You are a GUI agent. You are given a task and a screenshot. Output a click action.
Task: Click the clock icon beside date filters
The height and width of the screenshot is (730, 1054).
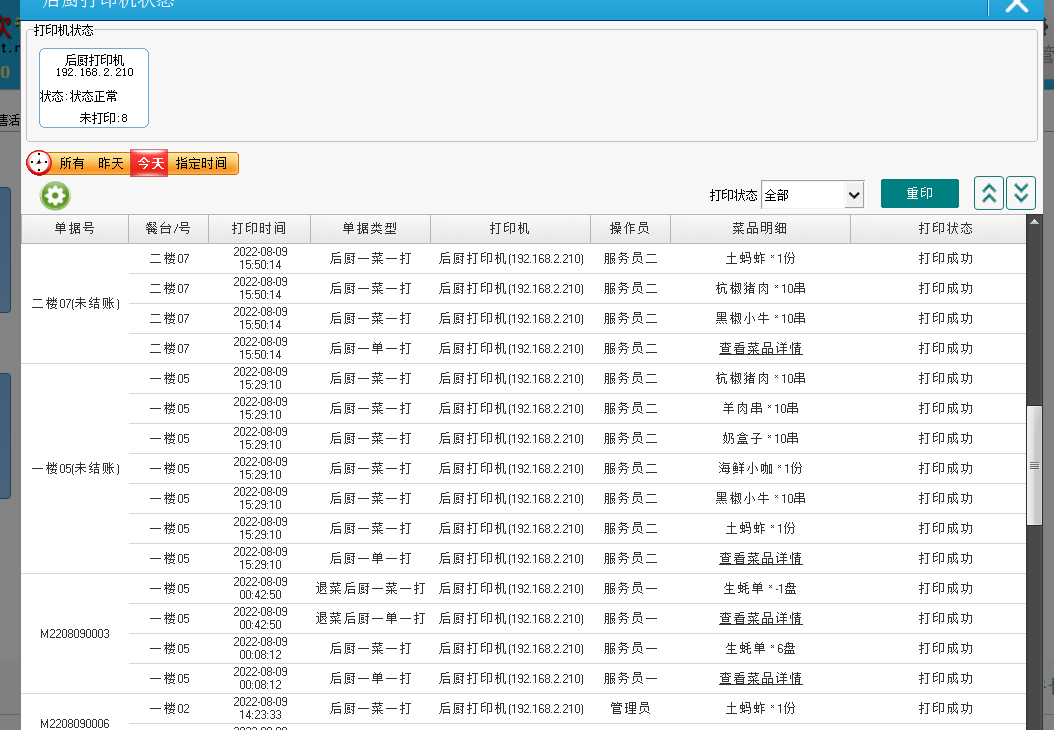click(x=39, y=163)
